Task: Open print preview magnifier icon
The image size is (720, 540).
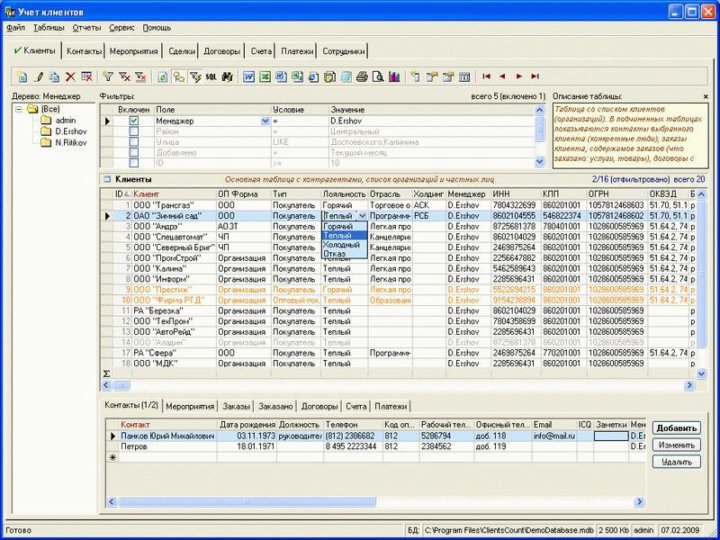Action: pyautogui.click(x=378, y=77)
